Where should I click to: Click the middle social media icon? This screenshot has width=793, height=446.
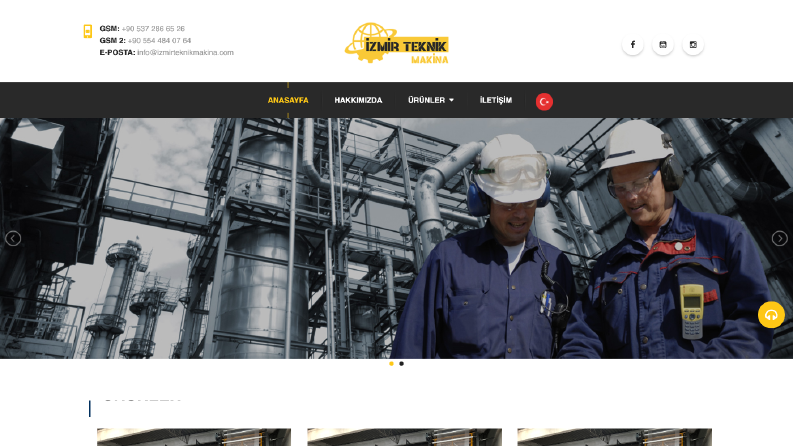[663, 44]
